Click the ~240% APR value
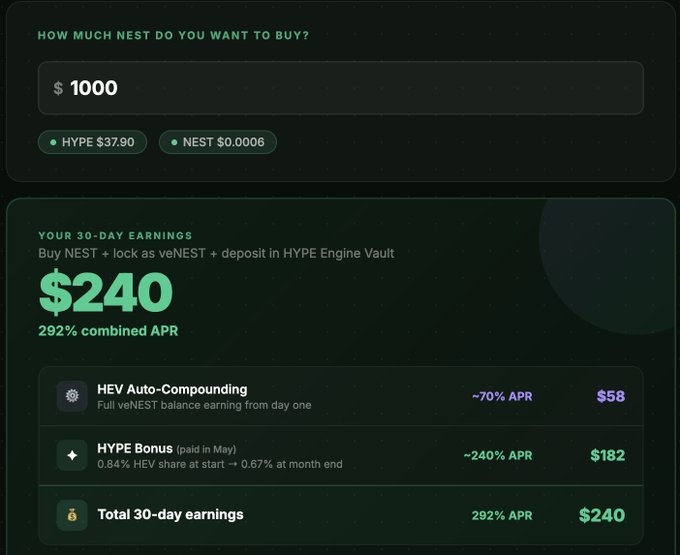This screenshot has width=680, height=555. 498,455
